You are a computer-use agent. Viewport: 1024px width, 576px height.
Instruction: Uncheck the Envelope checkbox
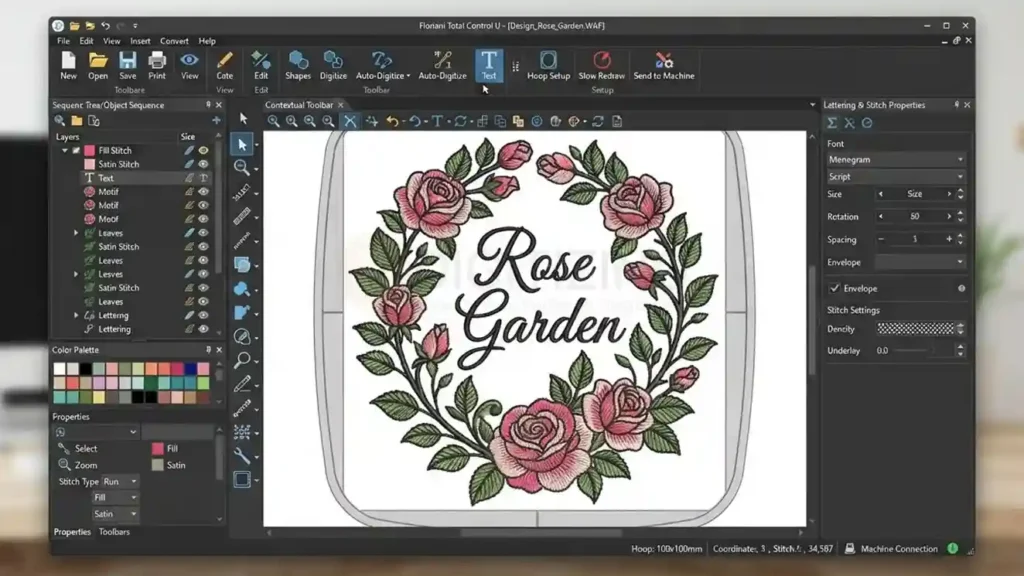(835, 288)
